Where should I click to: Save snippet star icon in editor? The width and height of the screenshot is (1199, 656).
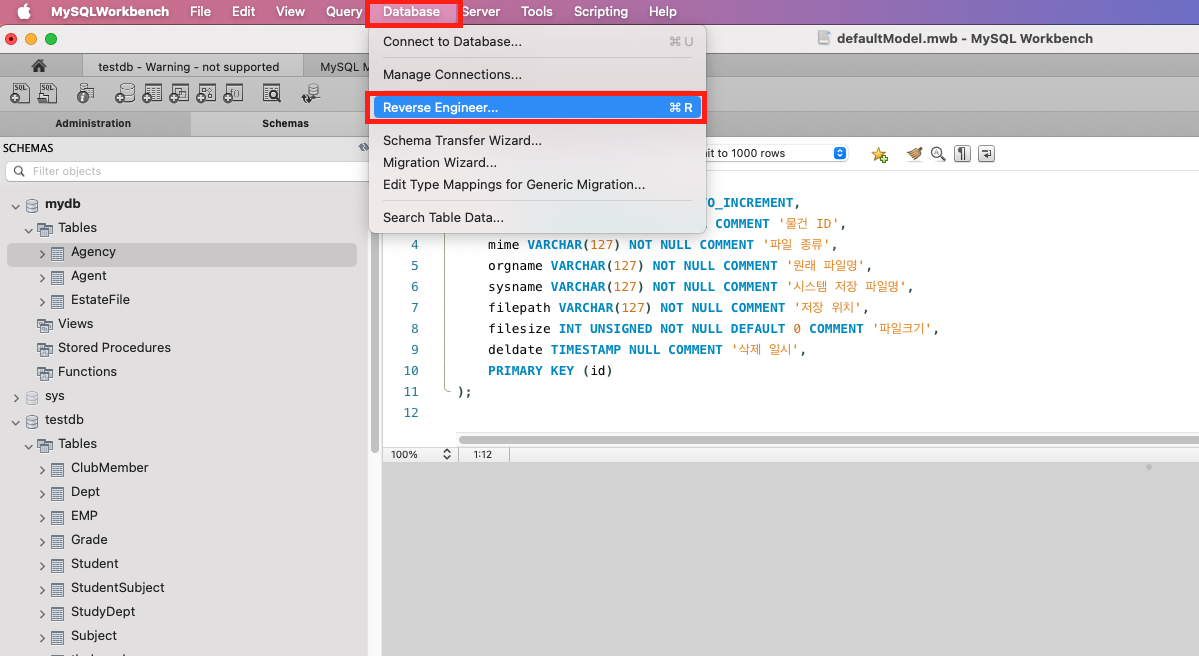(x=879, y=154)
